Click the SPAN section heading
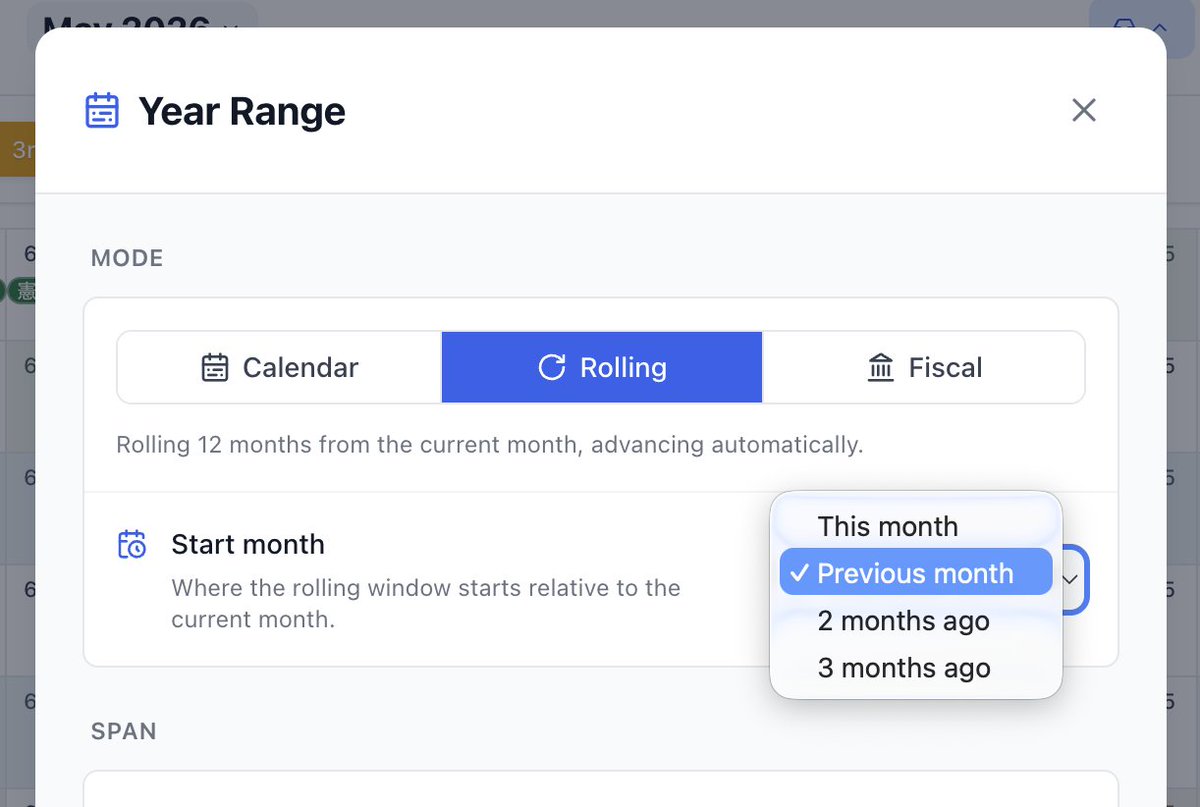The image size is (1200, 807). pyautogui.click(x=124, y=731)
